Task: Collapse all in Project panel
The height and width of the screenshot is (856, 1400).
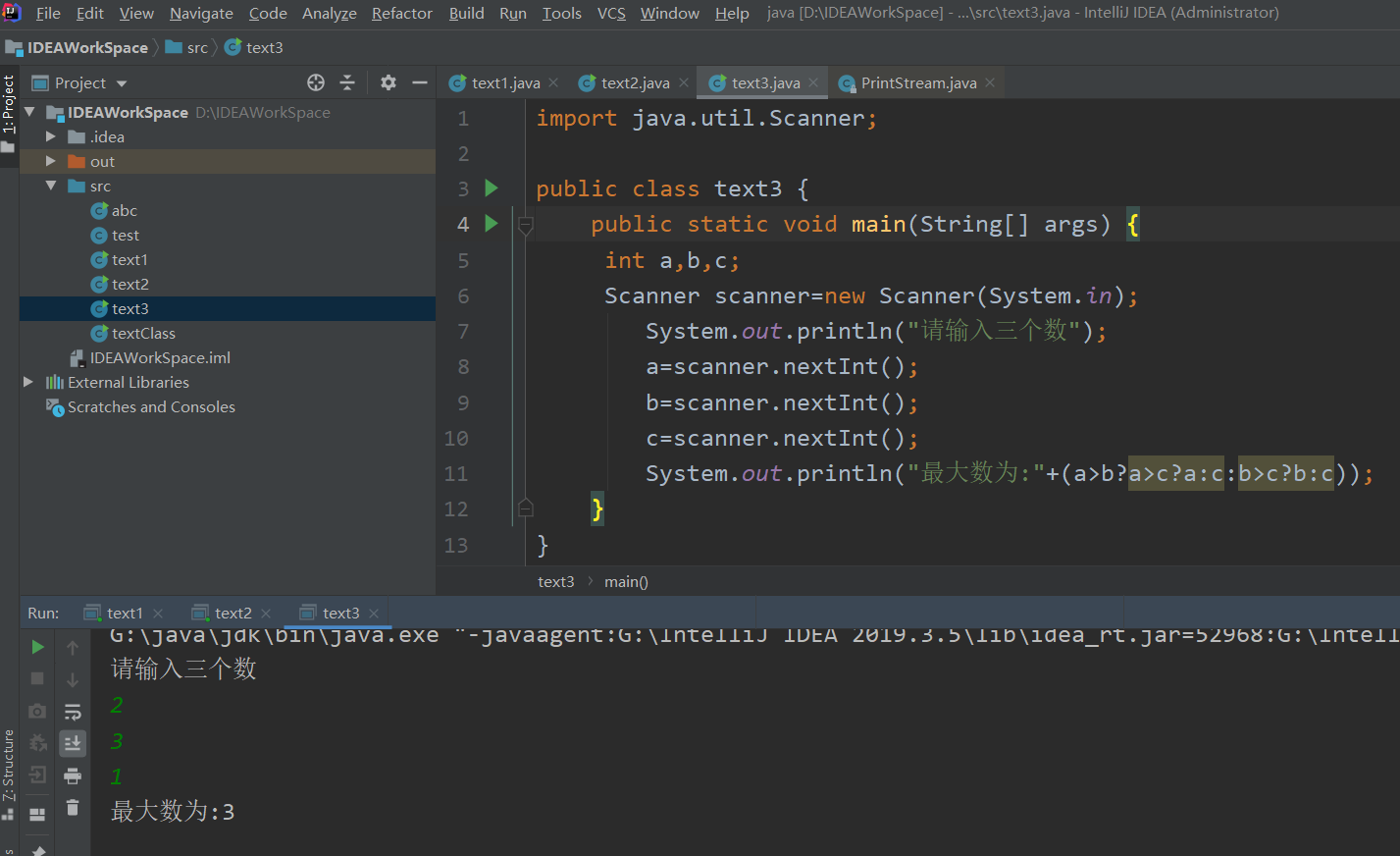Action: tap(347, 82)
